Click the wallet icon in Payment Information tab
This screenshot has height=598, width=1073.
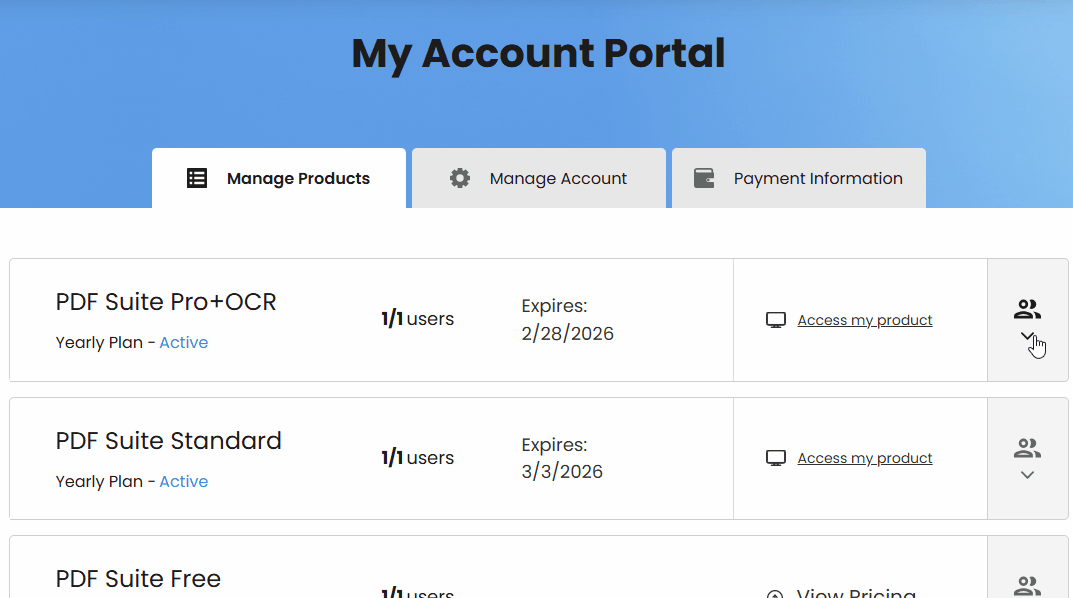704,179
